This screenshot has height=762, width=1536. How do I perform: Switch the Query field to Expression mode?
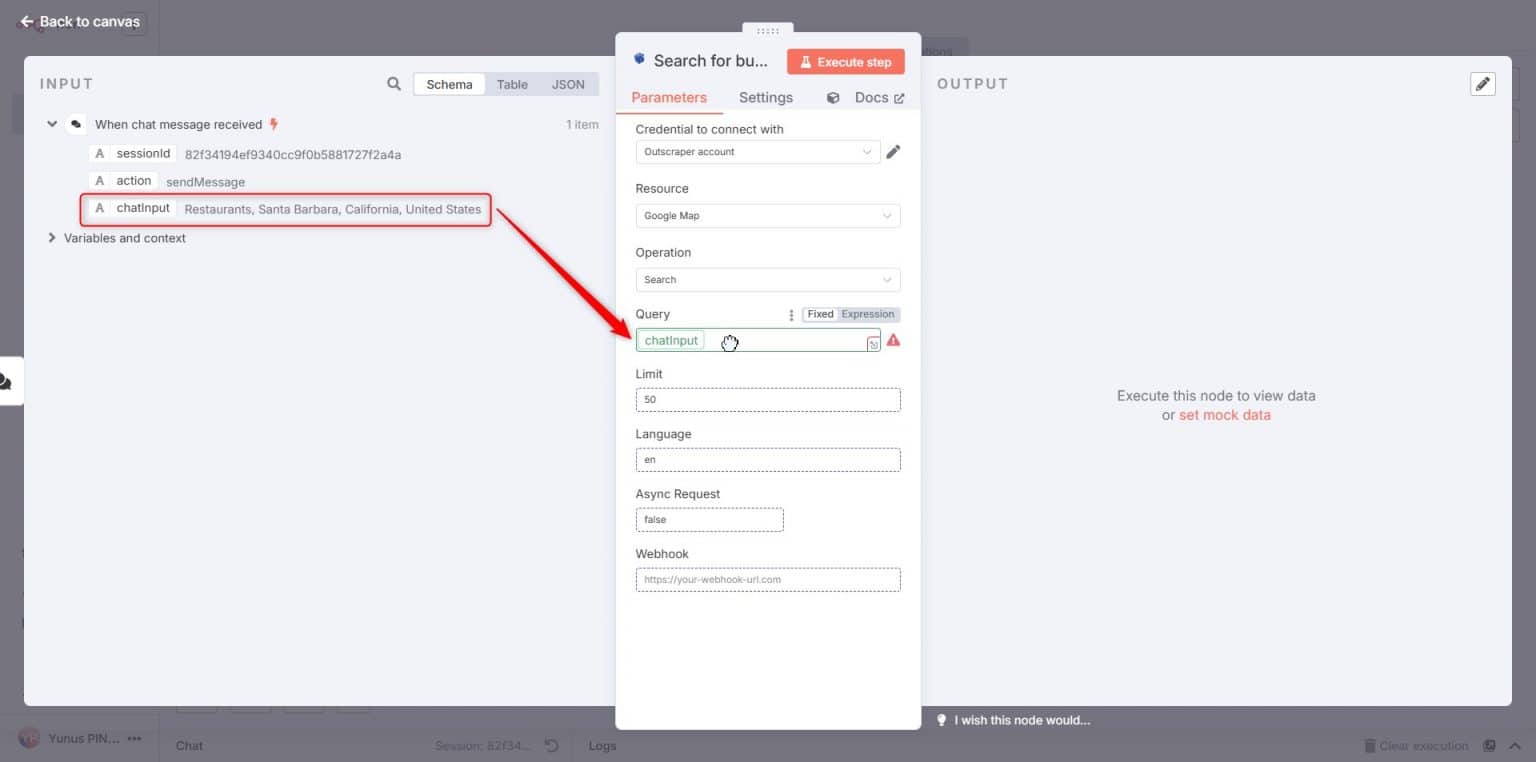[x=867, y=313]
